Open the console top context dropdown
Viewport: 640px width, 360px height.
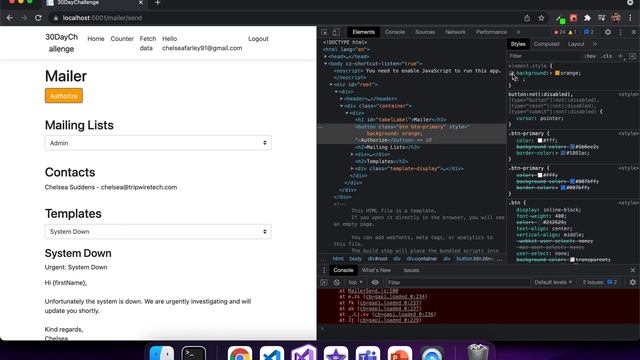point(355,282)
